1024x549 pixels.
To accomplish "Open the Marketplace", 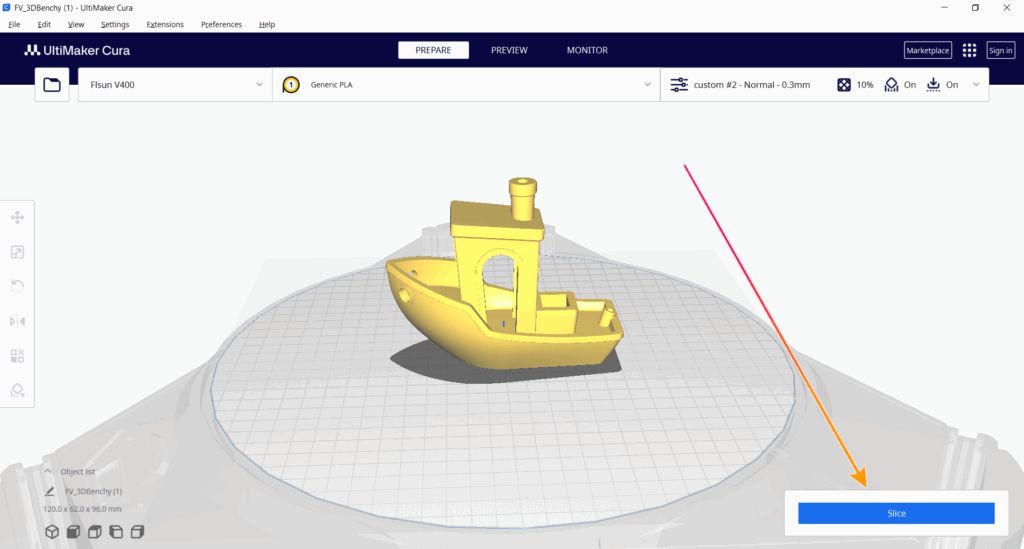I will tap(927, 50).
